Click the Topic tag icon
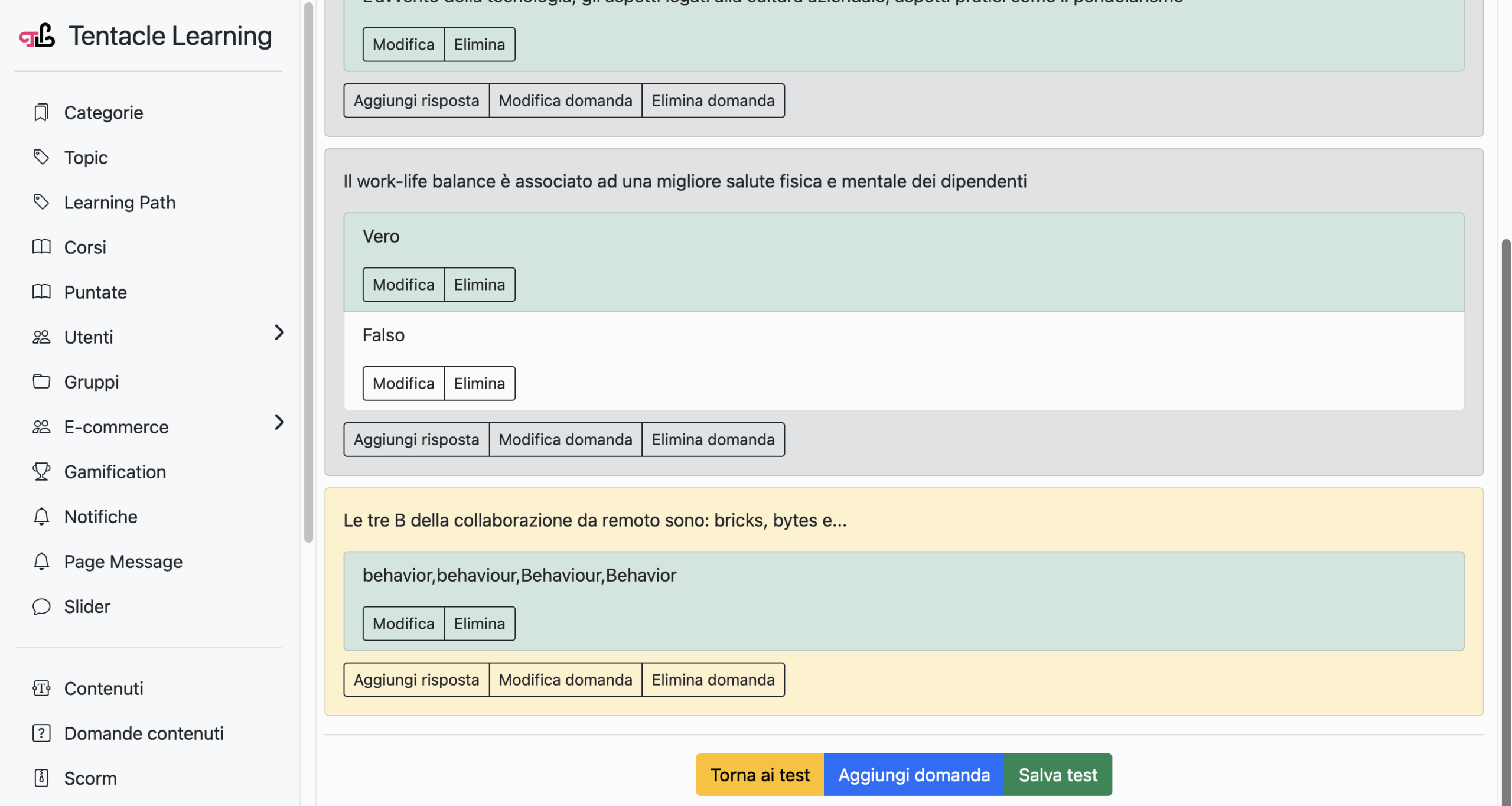The image size is (1512, 806). pos(41,157)
